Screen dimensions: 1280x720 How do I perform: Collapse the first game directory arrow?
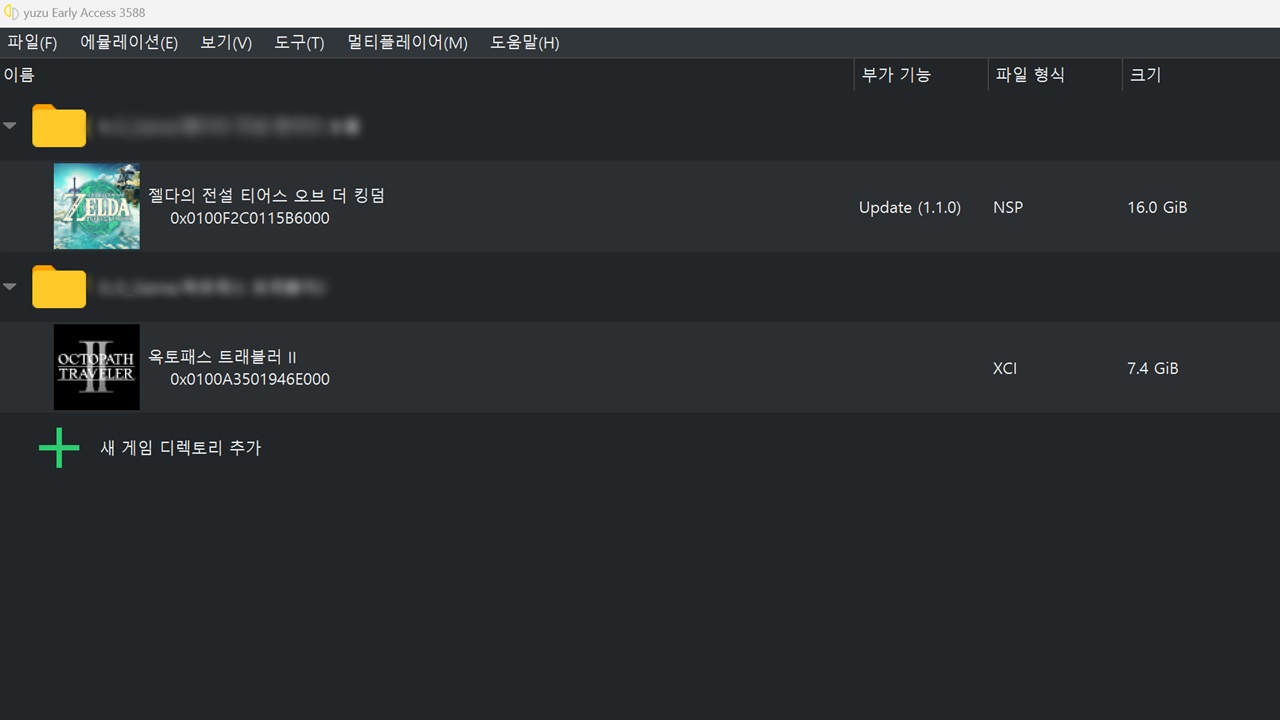pos(10,126)
